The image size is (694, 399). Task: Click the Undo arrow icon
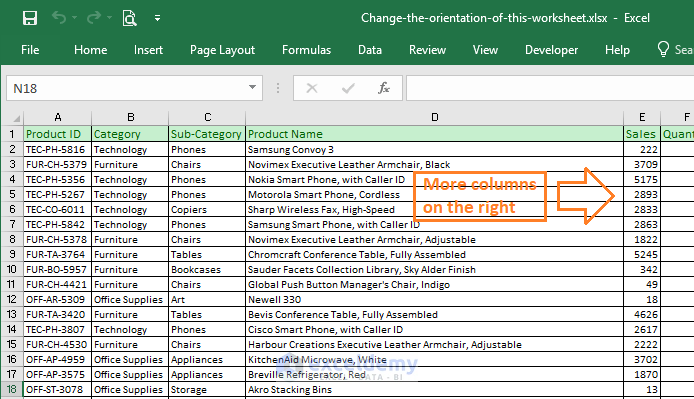click(58, 18)
